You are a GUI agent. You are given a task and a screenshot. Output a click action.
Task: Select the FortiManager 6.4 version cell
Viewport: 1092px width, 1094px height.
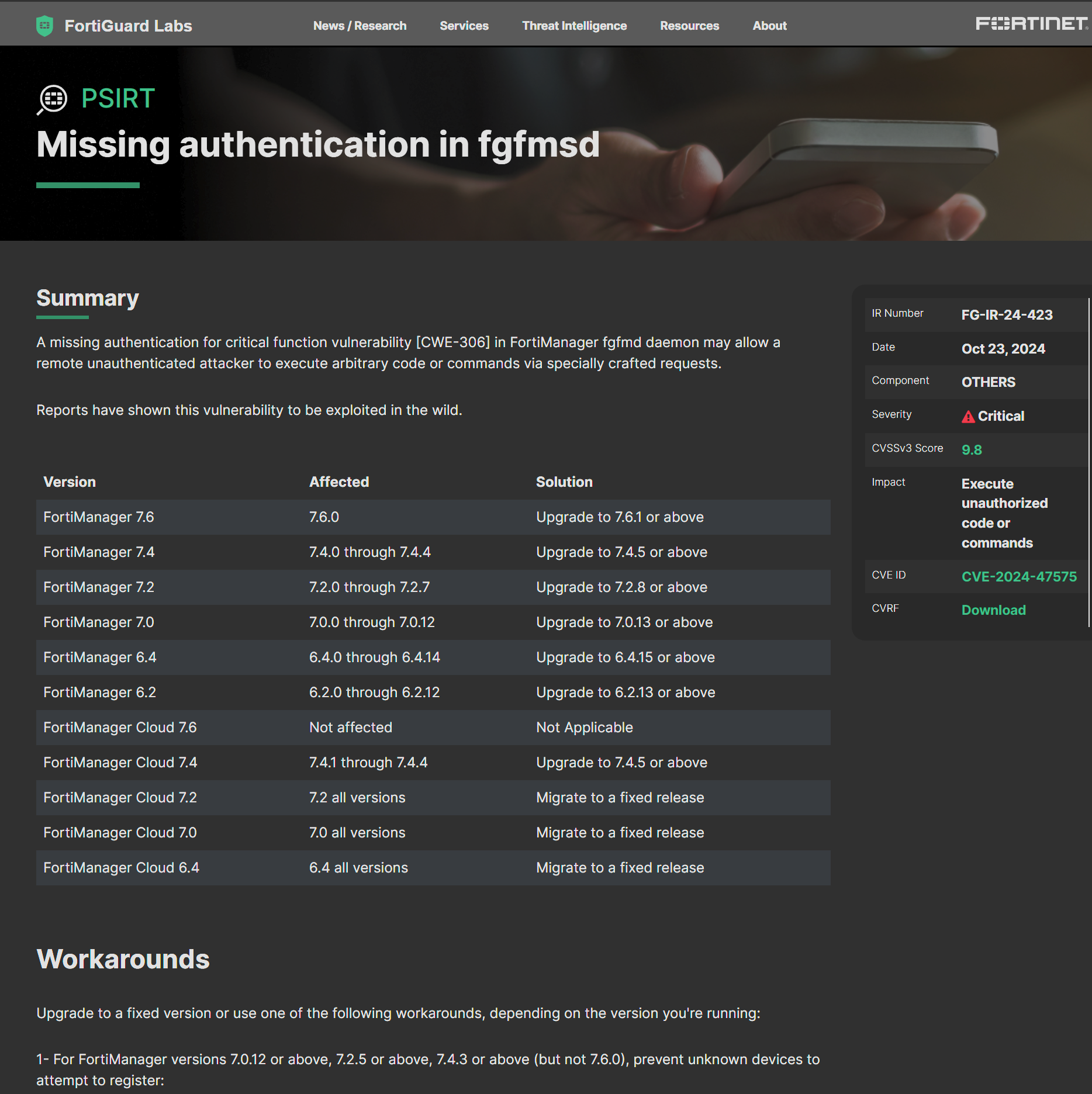point(100,657)
